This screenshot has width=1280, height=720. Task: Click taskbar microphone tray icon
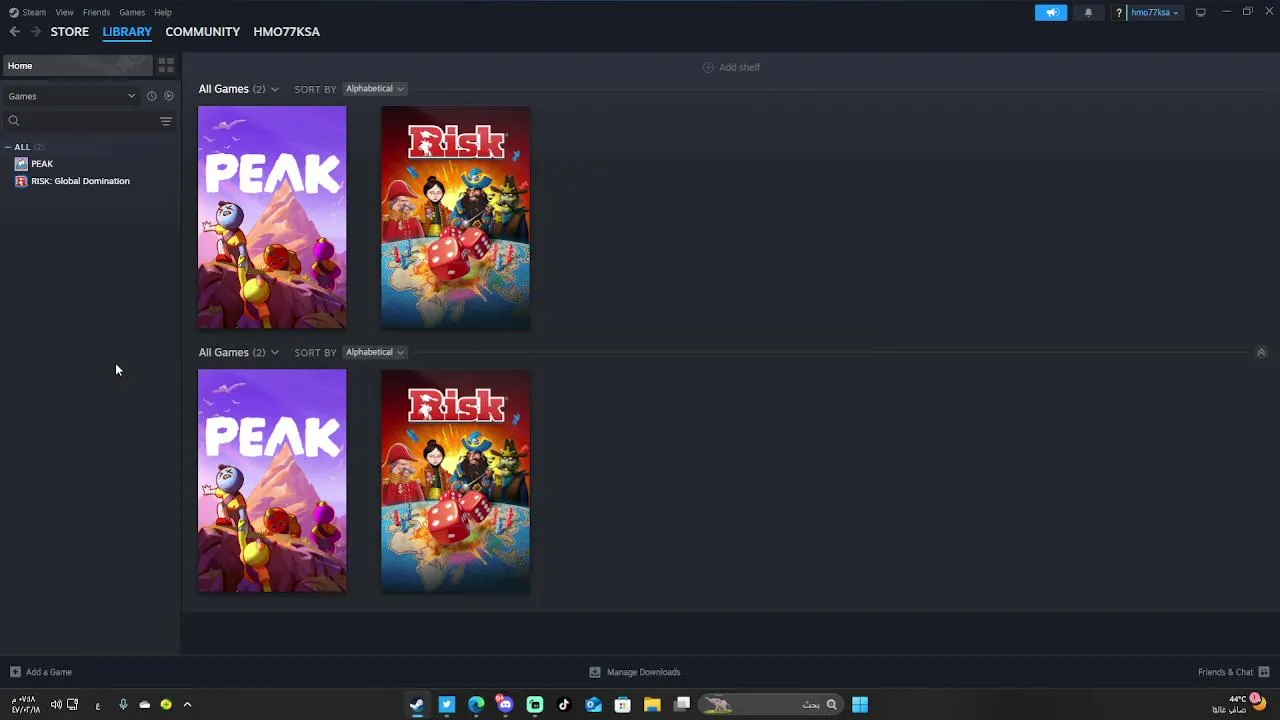(x=123, y=705)
